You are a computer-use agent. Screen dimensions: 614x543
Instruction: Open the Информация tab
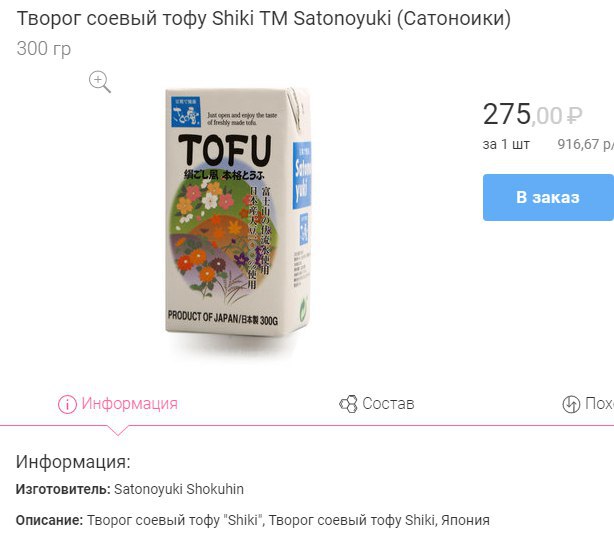click(117, 404)
